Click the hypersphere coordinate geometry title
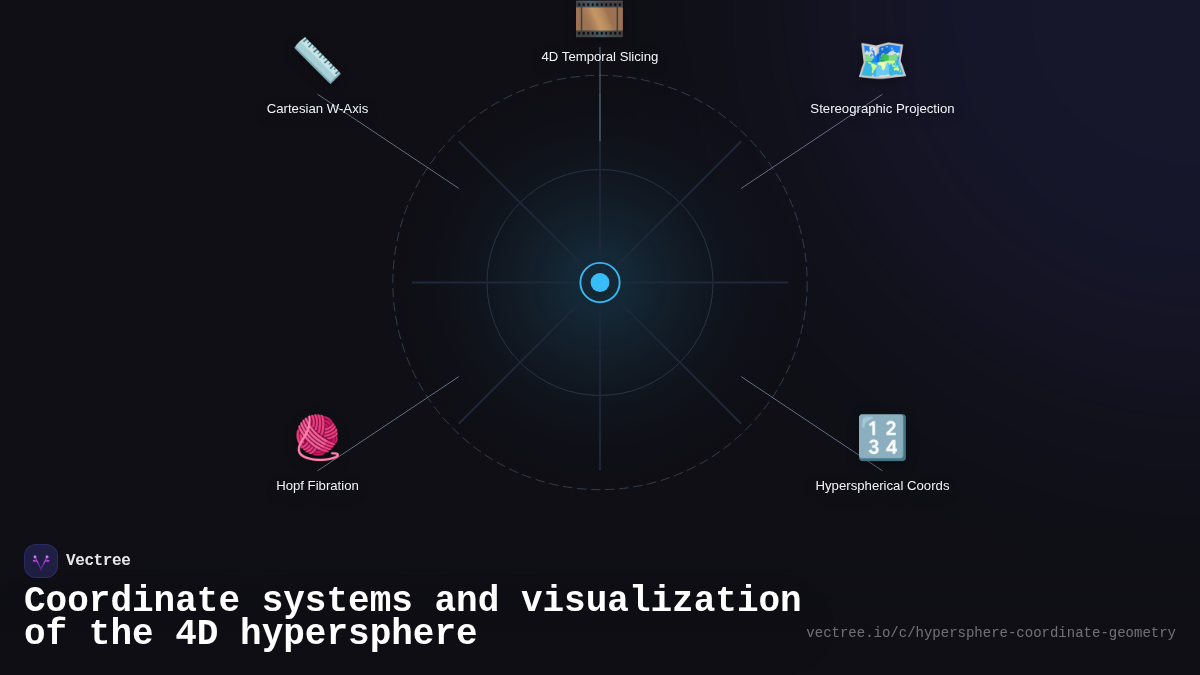The image size is (1200, 675). click(412, 615)
